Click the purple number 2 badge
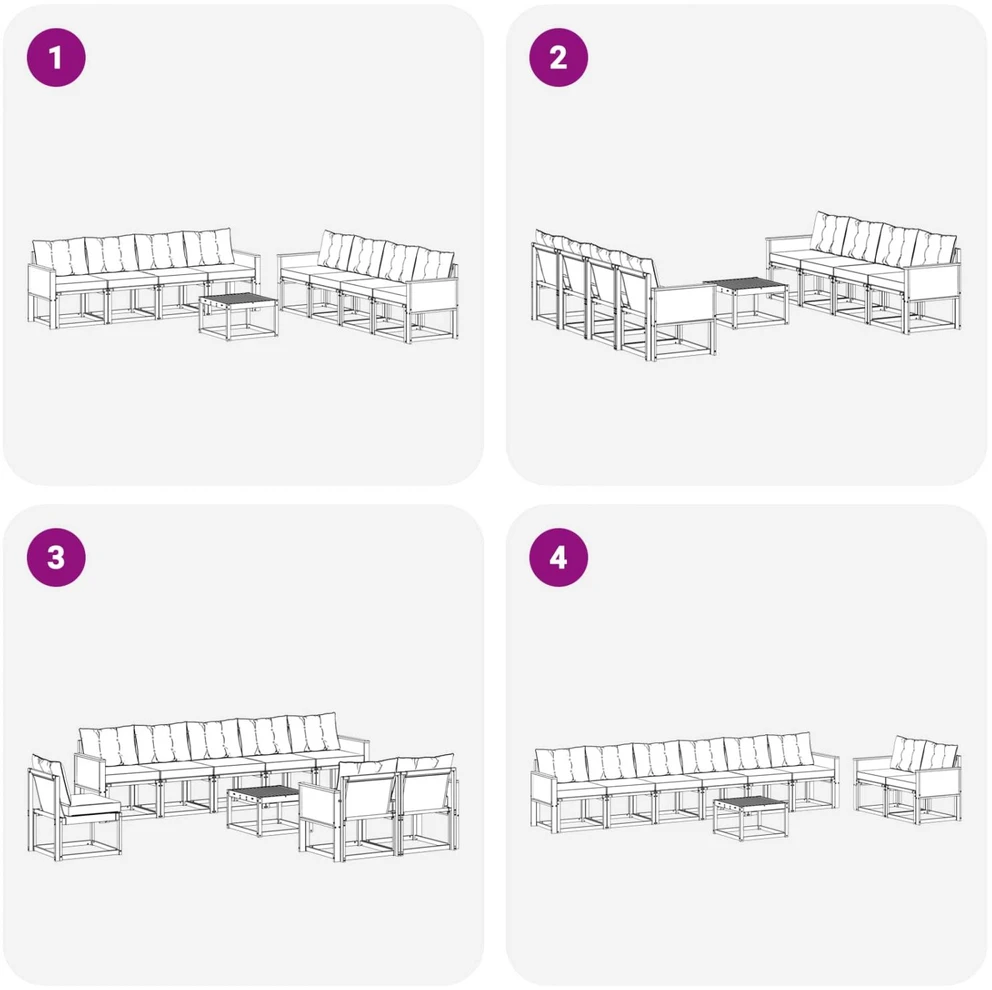 pos(559,58)
